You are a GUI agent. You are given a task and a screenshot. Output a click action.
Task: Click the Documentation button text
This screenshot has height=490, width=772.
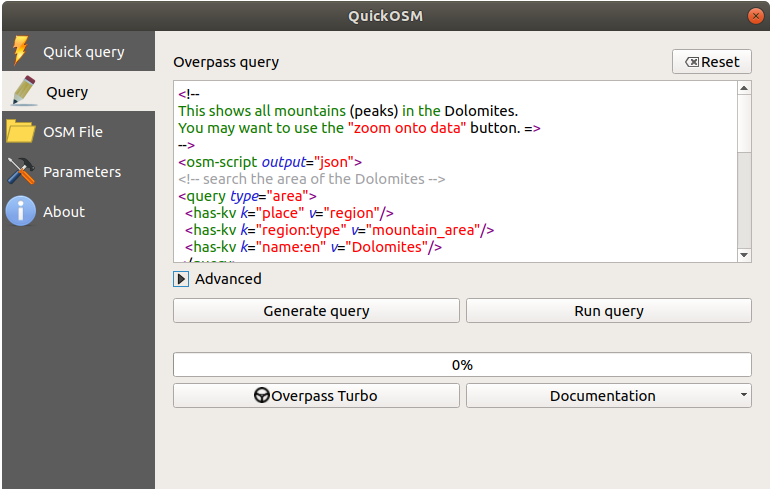tap(602, 396)
